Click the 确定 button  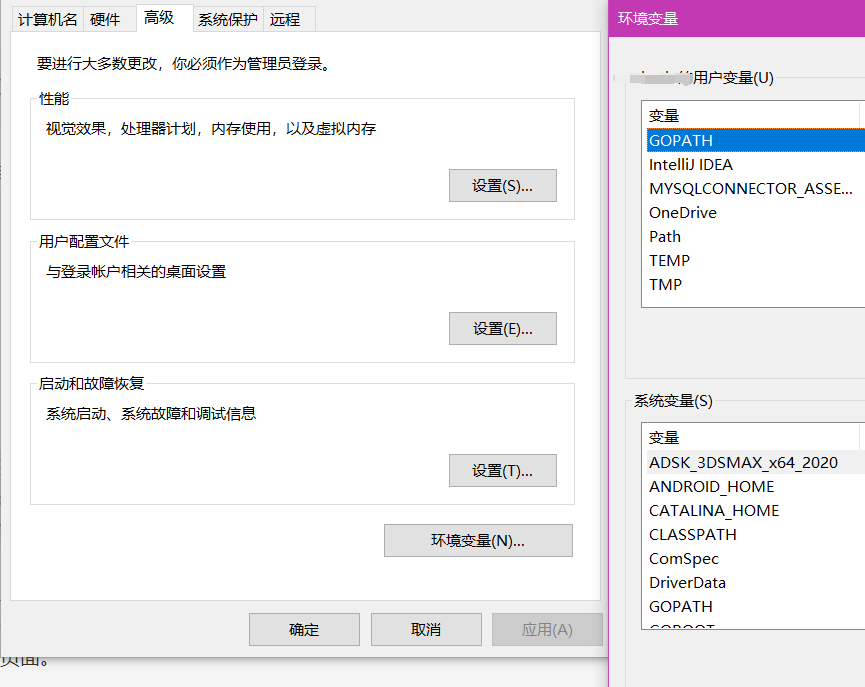[304, 629]
